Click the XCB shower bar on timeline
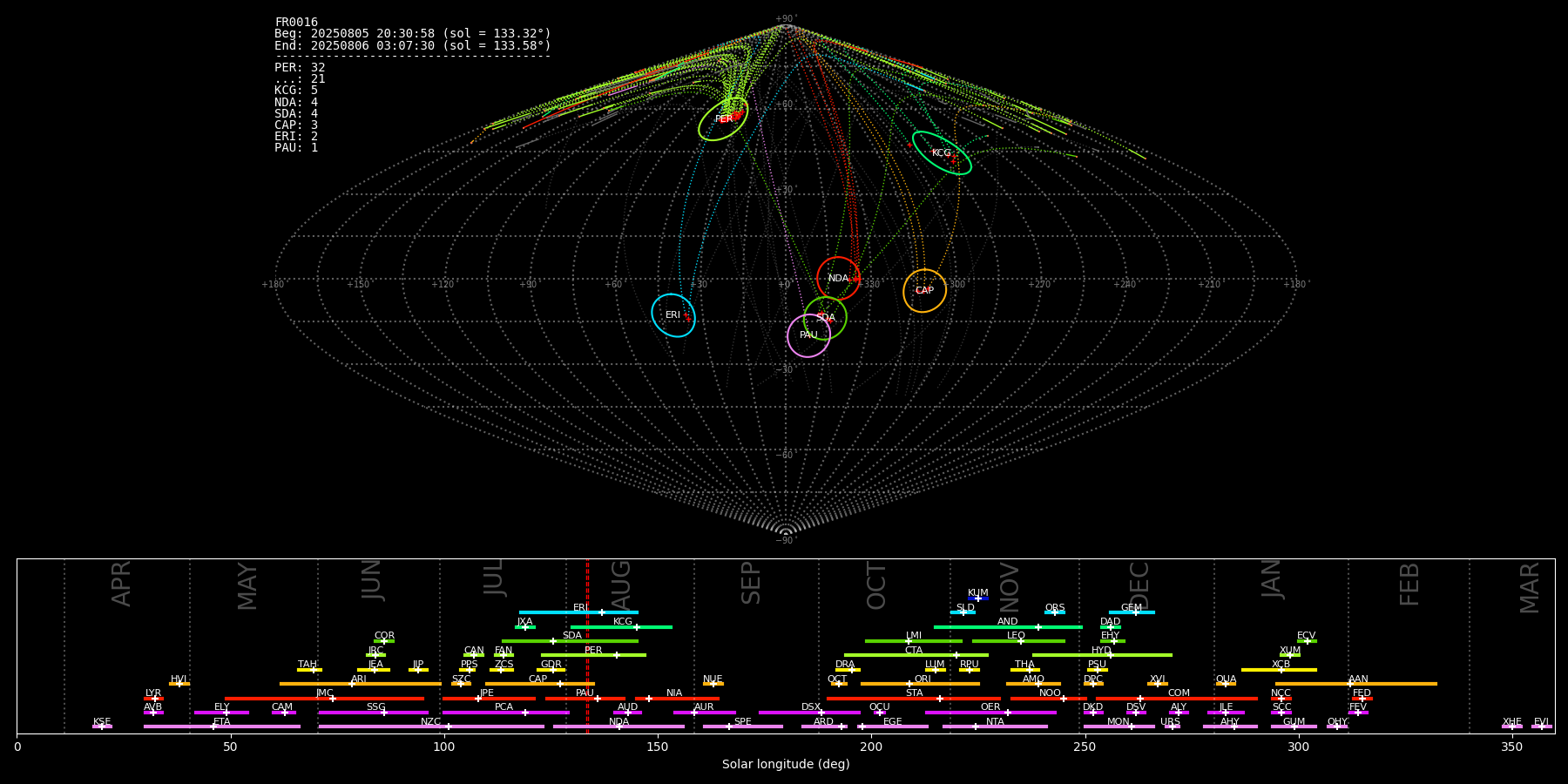Screen dimensions: 1568x784 click(1279, 670)
